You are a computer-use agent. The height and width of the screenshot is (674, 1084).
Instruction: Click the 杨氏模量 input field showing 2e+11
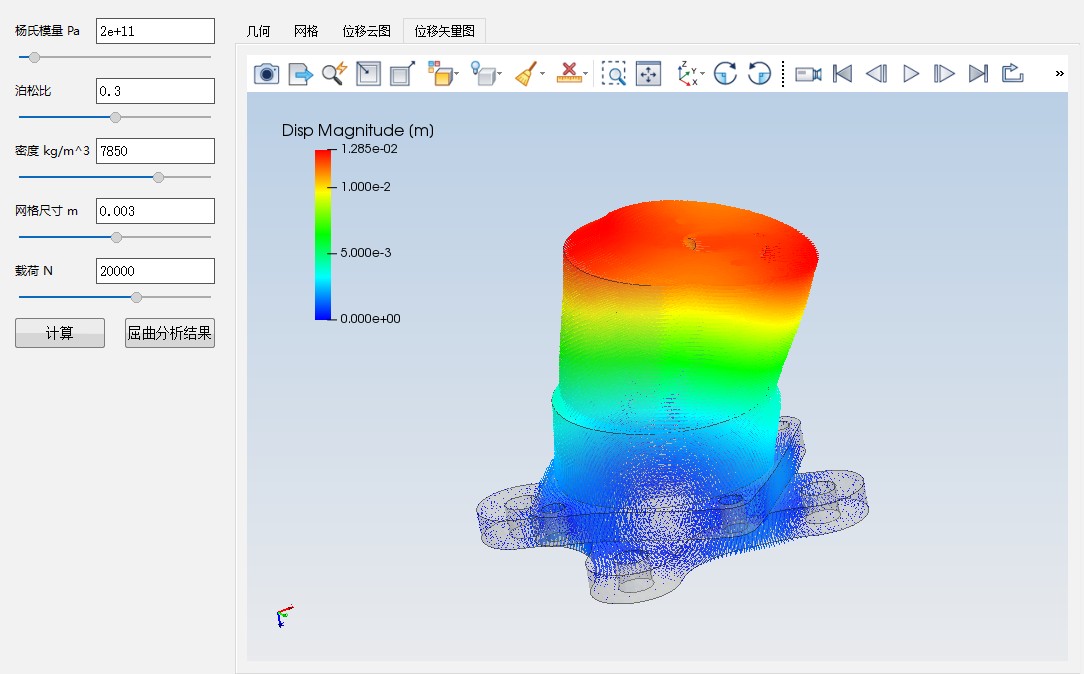[156, 31]
